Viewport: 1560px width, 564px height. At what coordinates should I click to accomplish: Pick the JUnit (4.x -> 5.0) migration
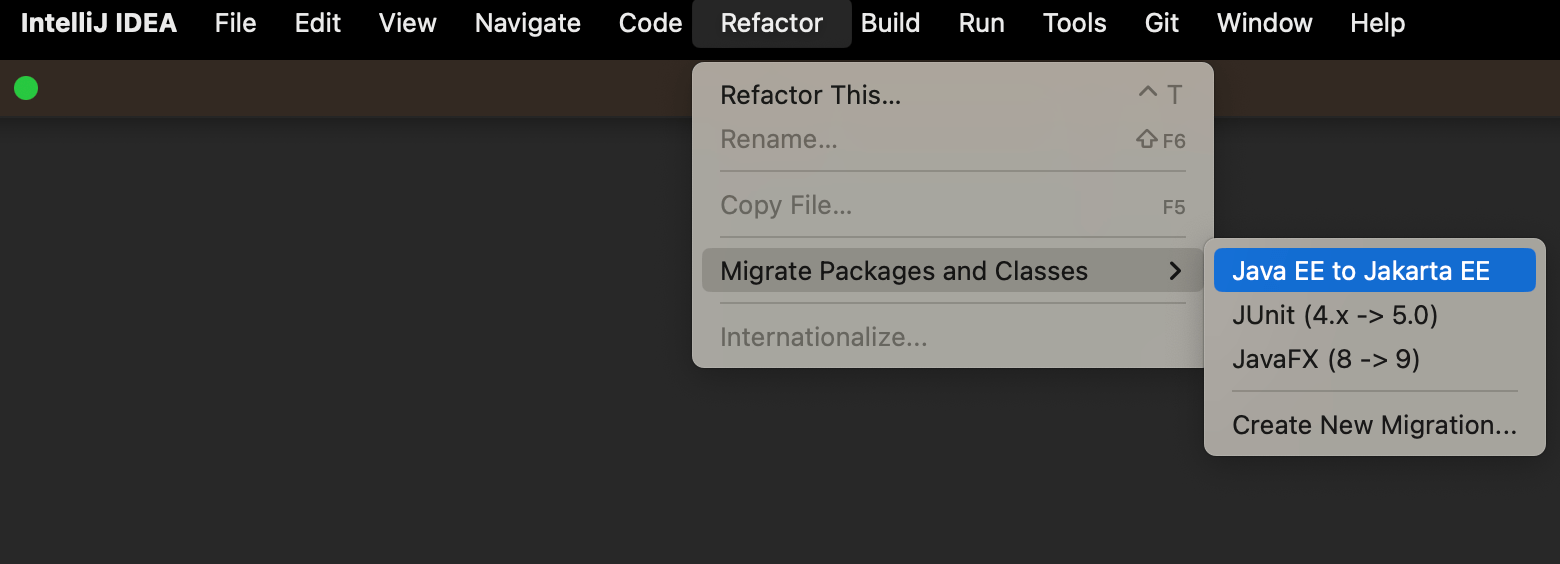tap(1334, 315)
